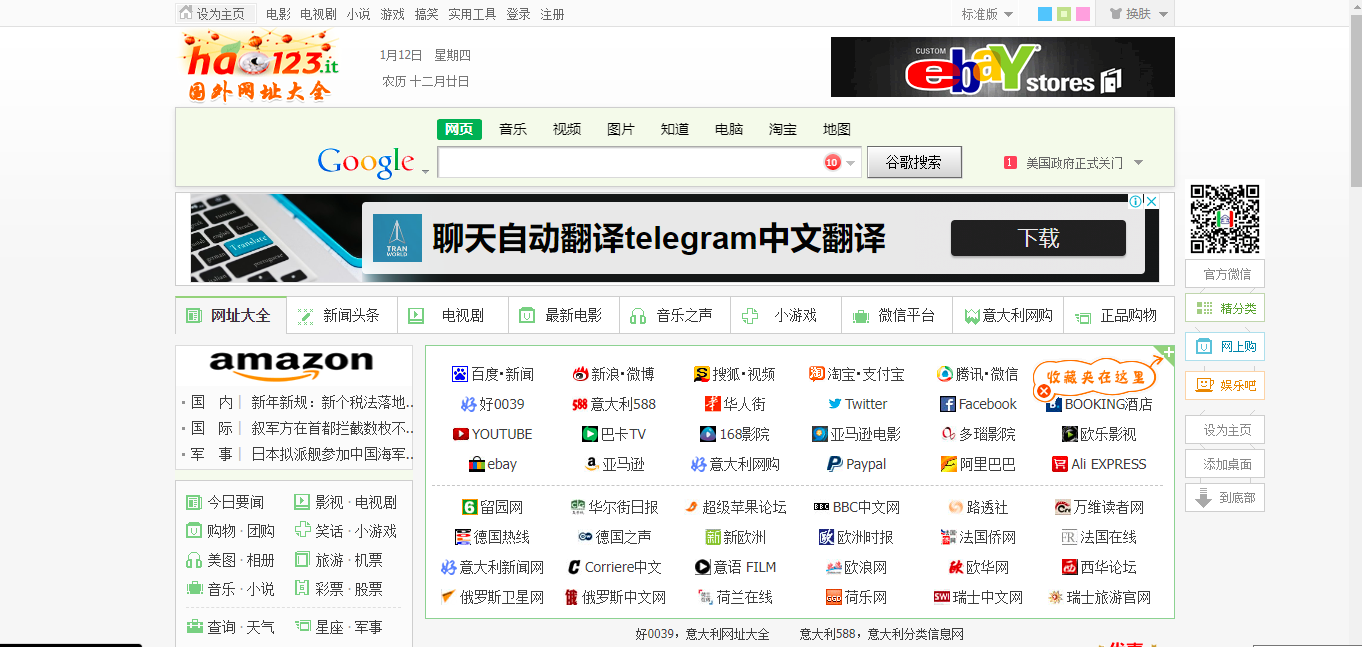
Task: Click the QR code image
Action: coord(1225,219)
